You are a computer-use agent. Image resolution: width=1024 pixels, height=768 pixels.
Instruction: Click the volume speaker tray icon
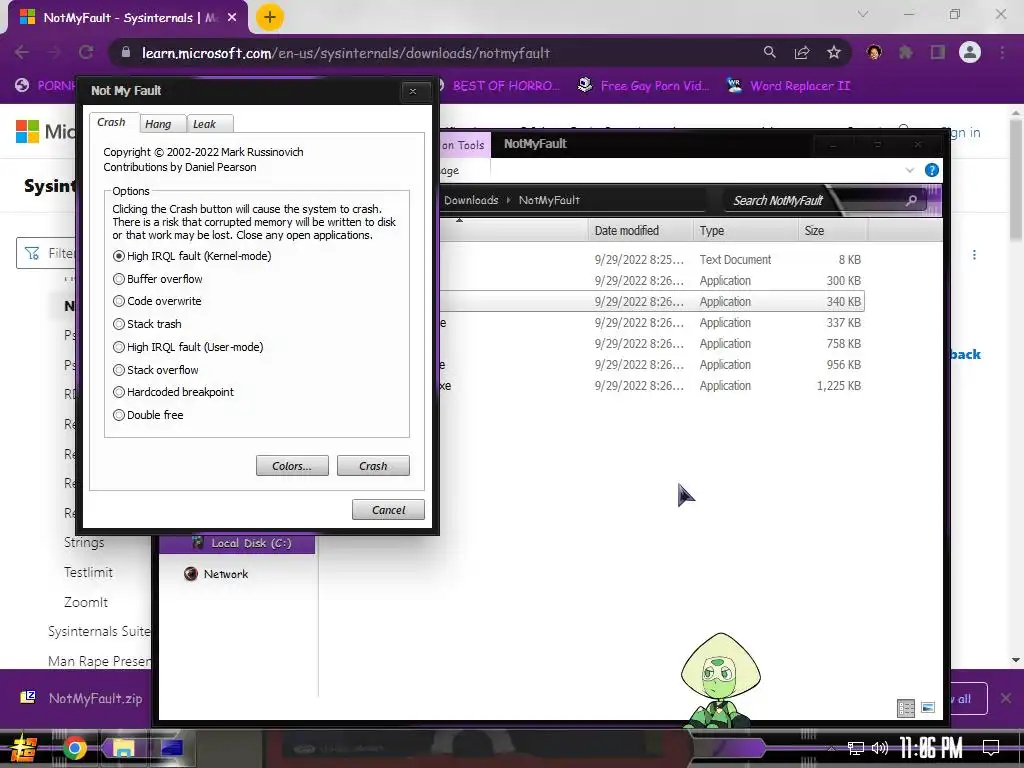880,748
